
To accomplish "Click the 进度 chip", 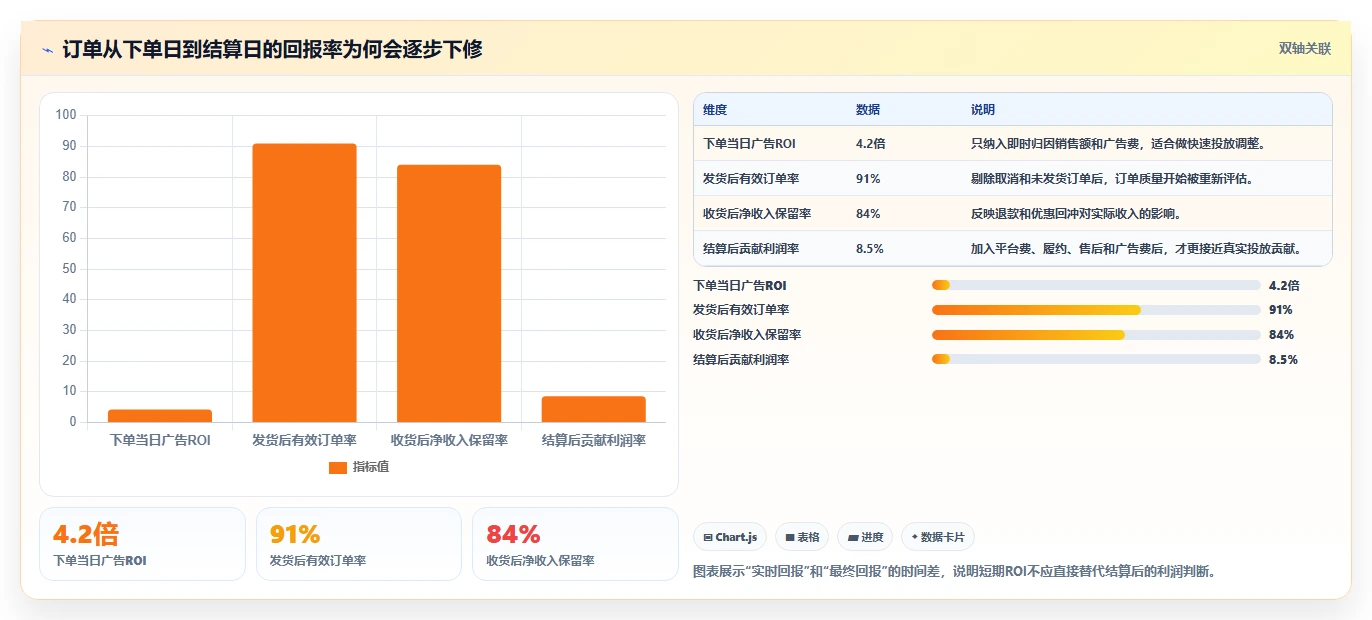I will tap(865, 537).
